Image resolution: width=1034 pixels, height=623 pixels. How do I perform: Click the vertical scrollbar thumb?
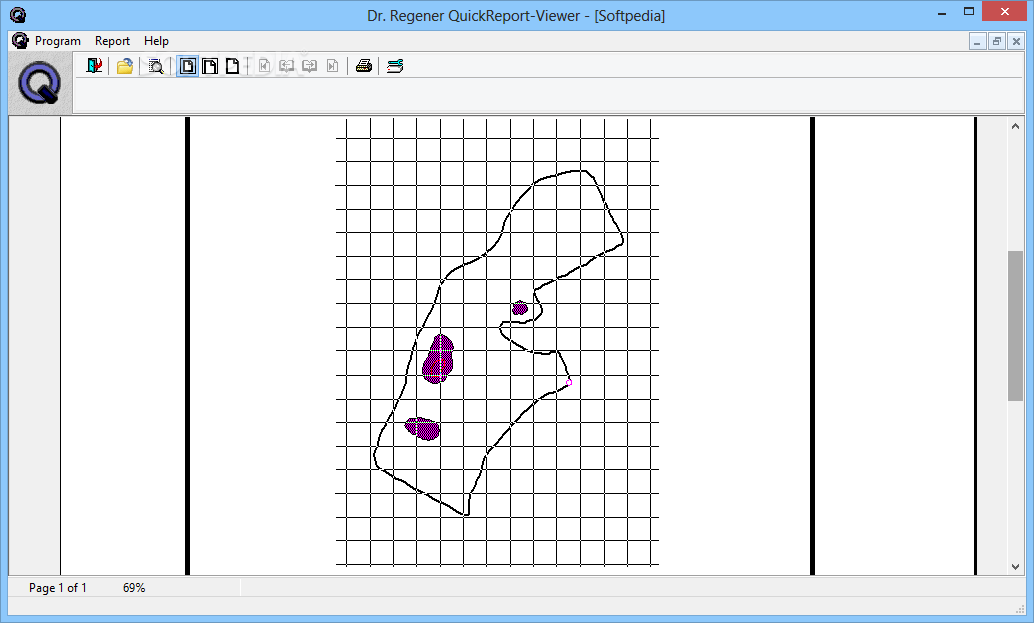click(x=1016, y=326)
